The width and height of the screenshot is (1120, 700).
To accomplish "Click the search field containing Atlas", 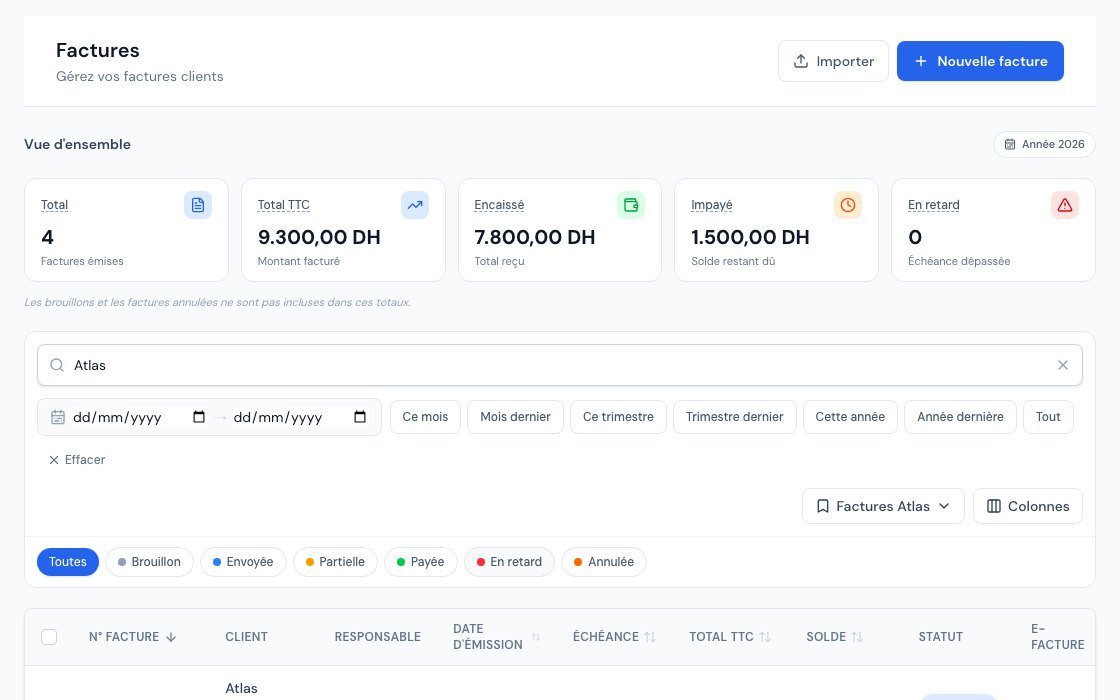I will 560,365.
